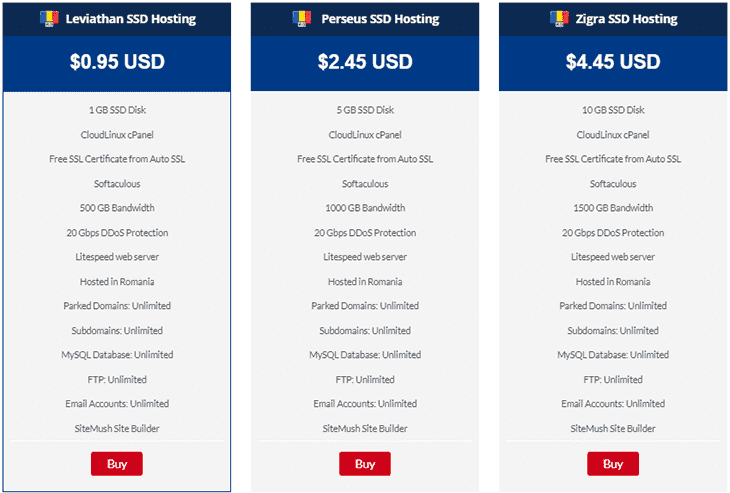Click the Romanian flag icon beside Perseus SSD Hosting
Viewport: 730px width, 493px height.
click(302, 19)
